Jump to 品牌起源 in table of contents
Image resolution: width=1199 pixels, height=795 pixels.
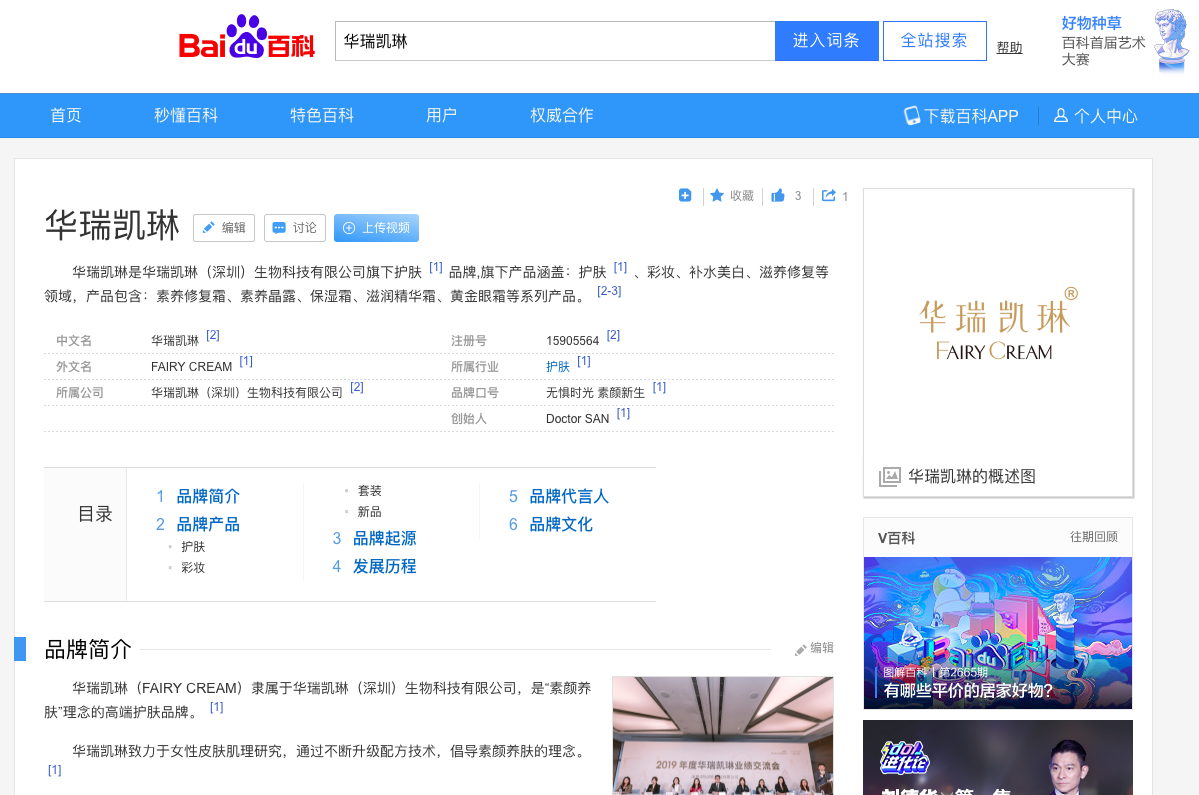click(385, 538)
